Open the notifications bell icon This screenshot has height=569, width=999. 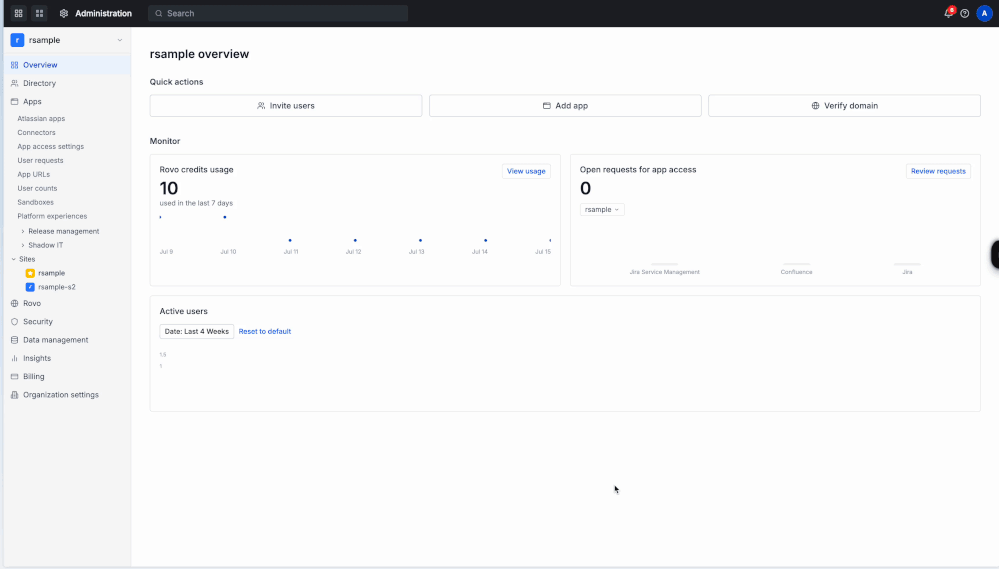948,13
